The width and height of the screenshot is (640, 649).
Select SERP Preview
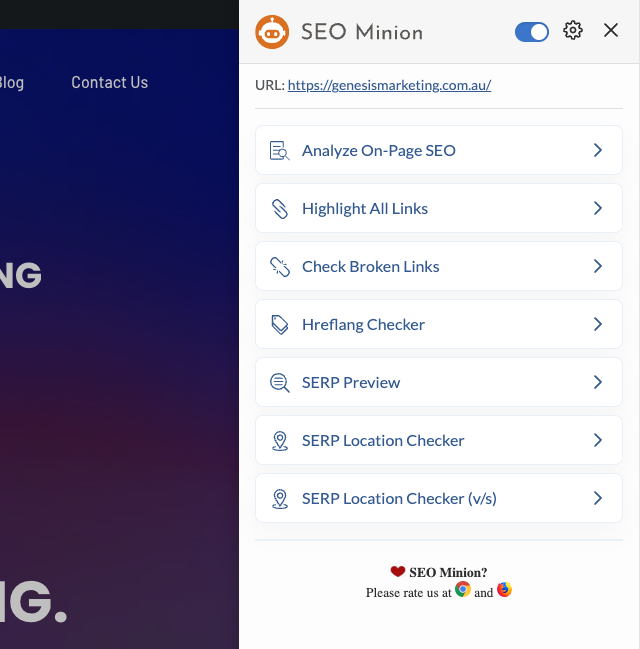coord(439,382)
